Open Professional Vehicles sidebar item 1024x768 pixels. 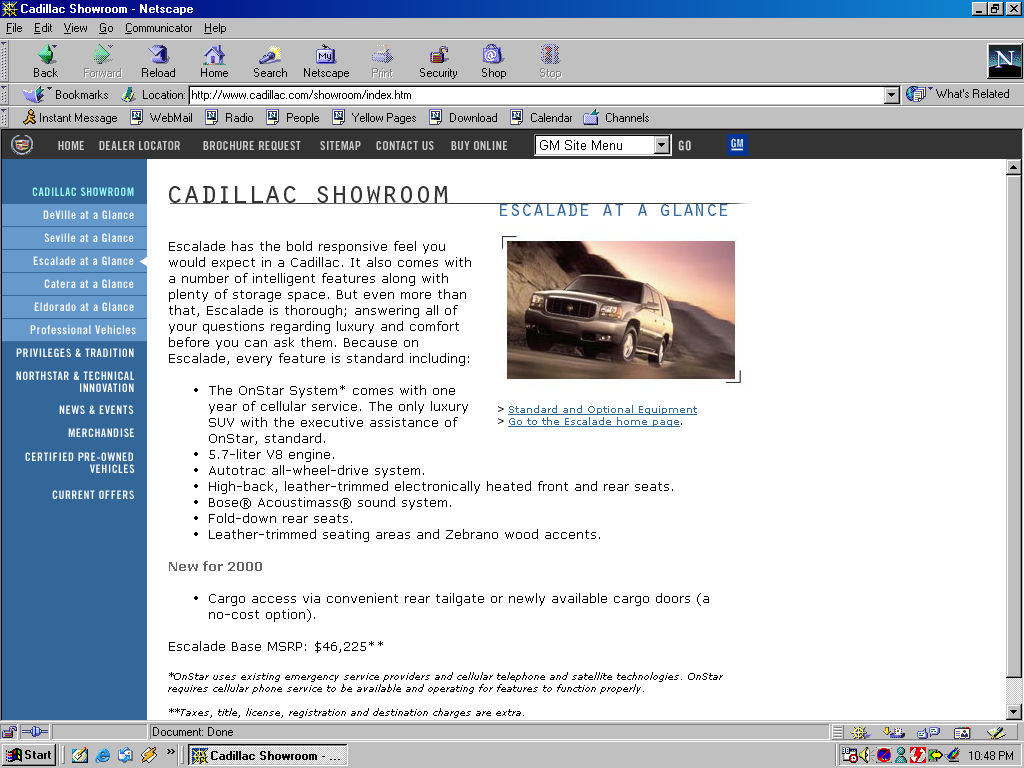coord(74,330)
